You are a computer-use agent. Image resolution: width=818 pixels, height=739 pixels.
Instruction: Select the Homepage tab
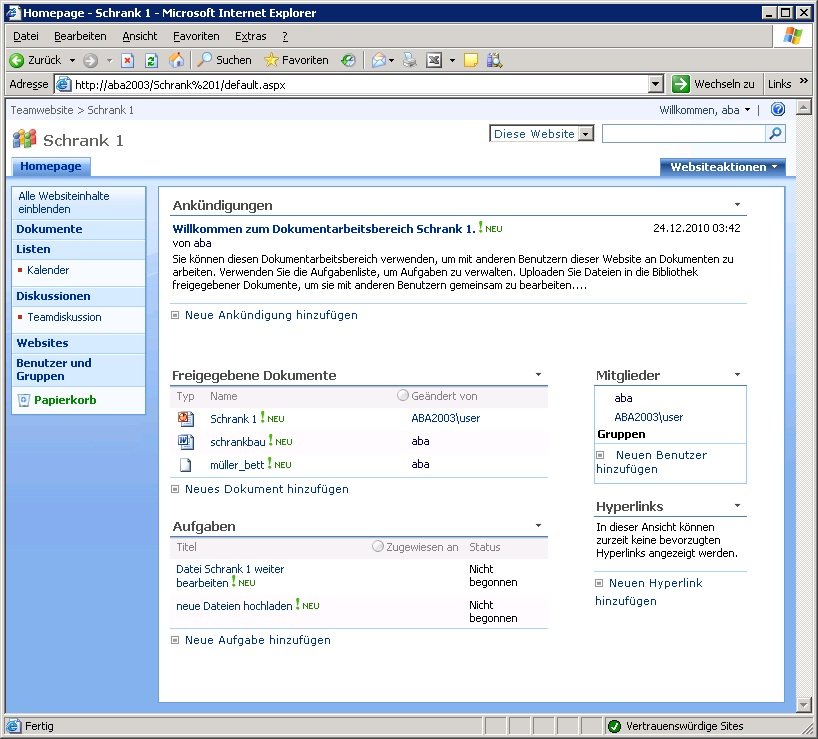click(51, 167)
